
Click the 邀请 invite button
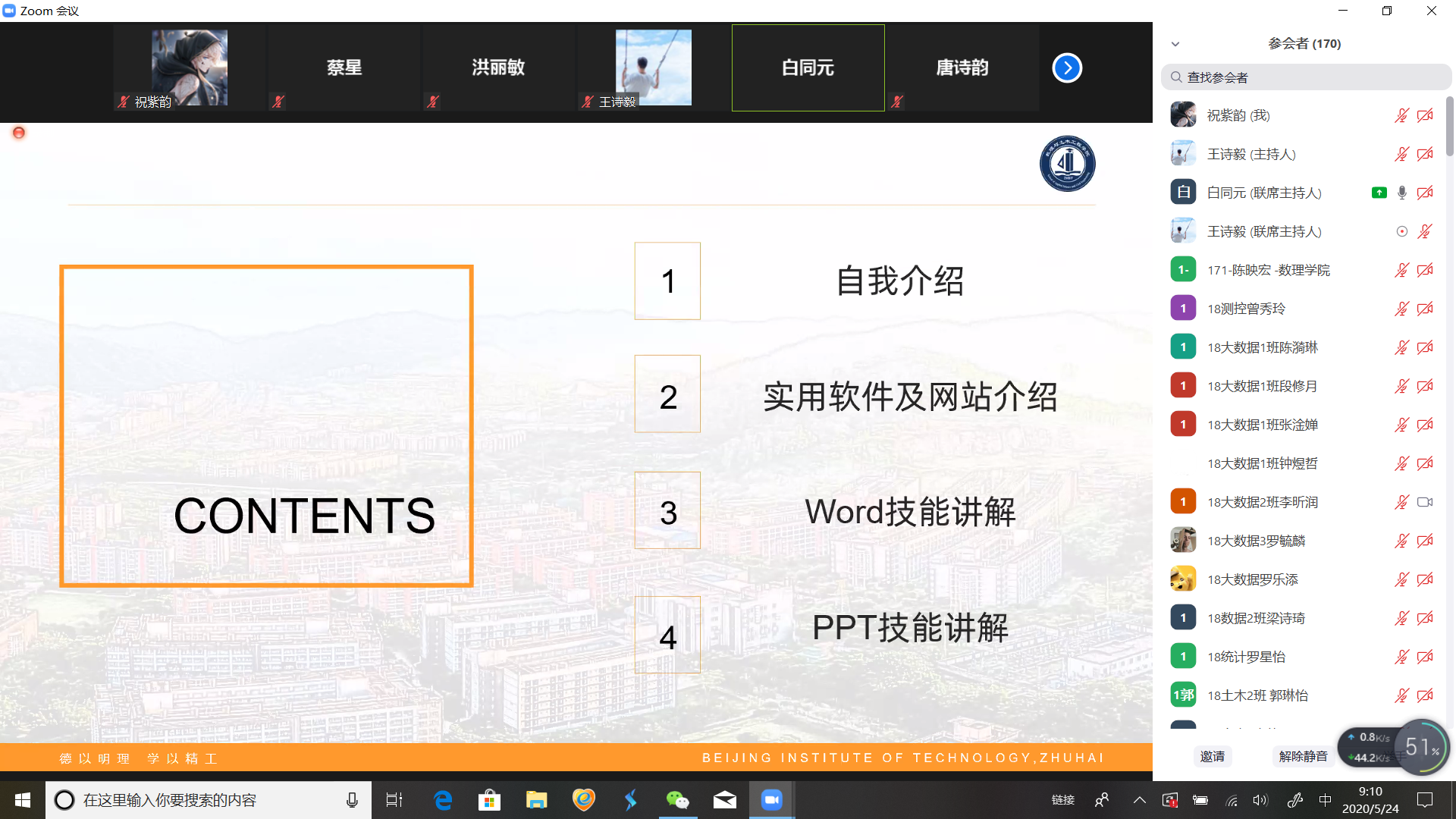click(x=1212, y=756)
